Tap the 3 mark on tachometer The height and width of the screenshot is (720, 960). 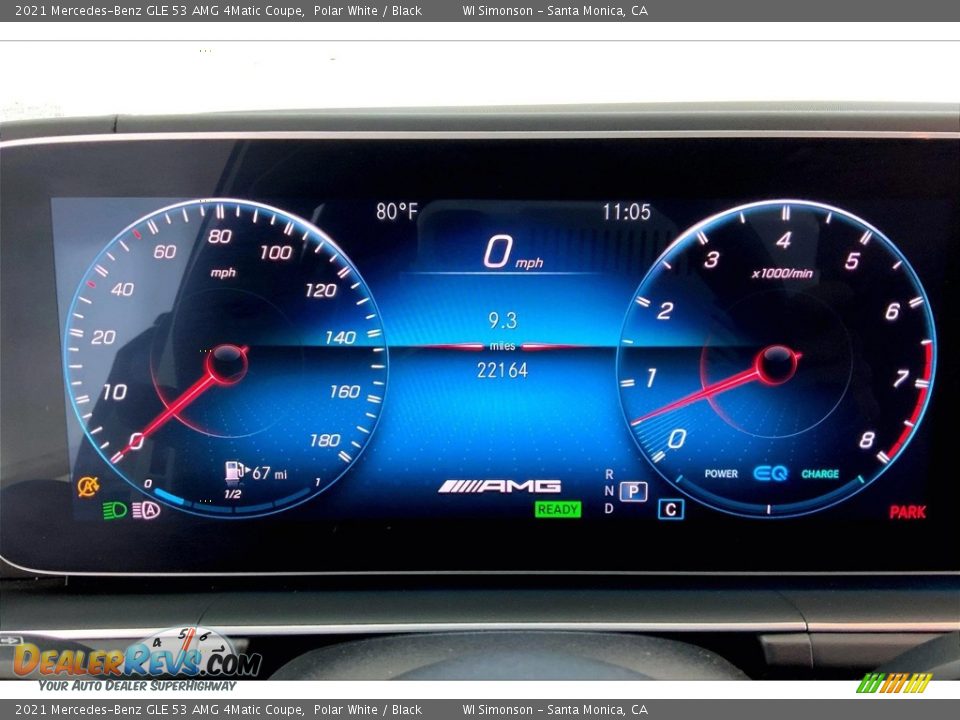coord(711,260)
